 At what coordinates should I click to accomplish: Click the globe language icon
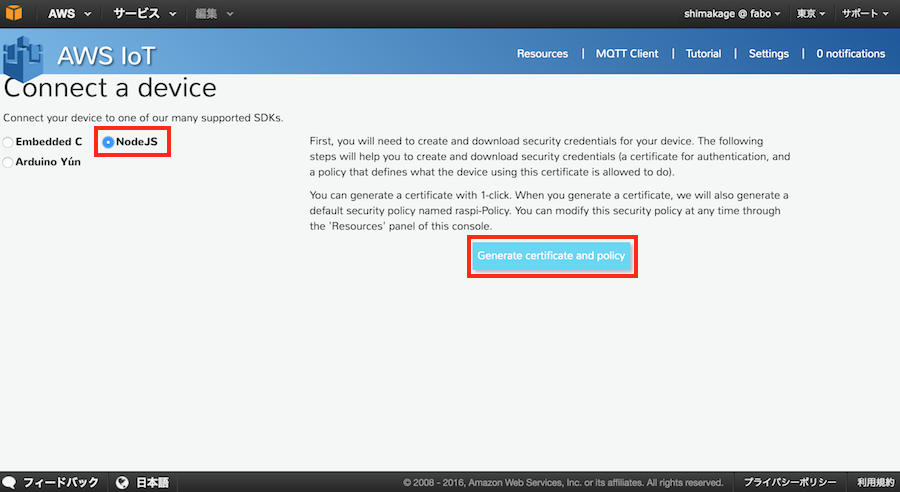pyautogui.click(x=122, y=482)
